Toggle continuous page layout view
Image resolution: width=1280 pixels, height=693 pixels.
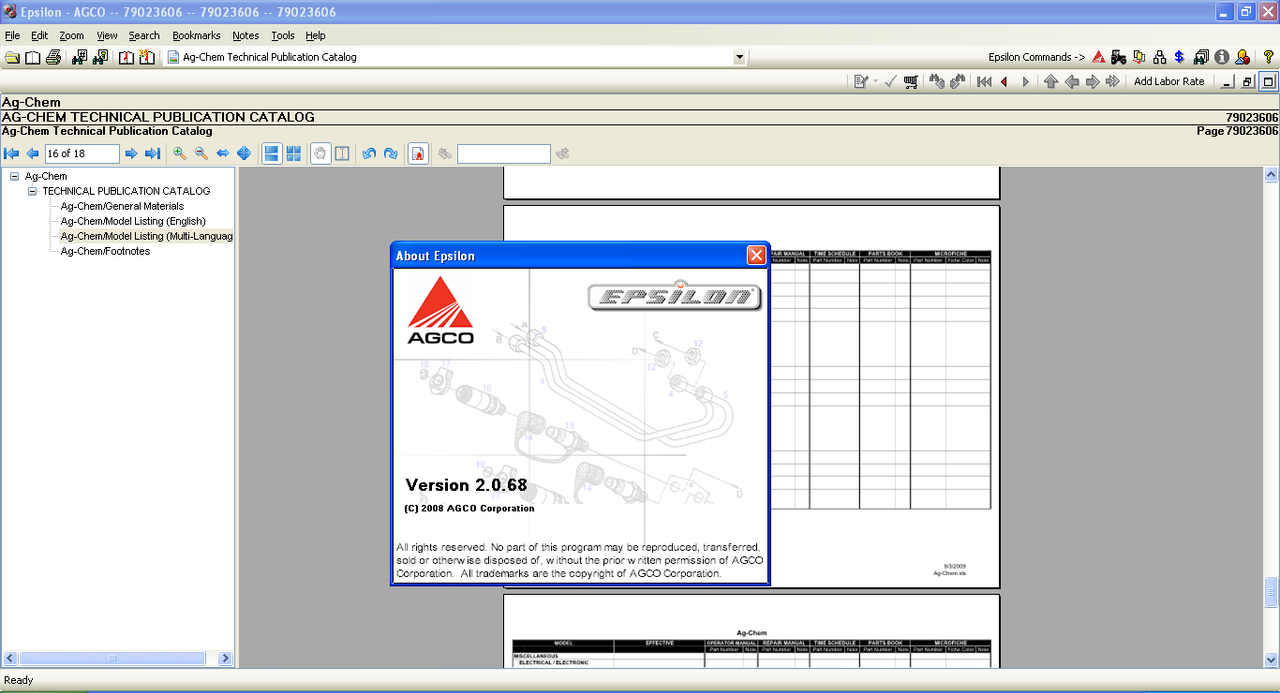click(x=271, y=153)
